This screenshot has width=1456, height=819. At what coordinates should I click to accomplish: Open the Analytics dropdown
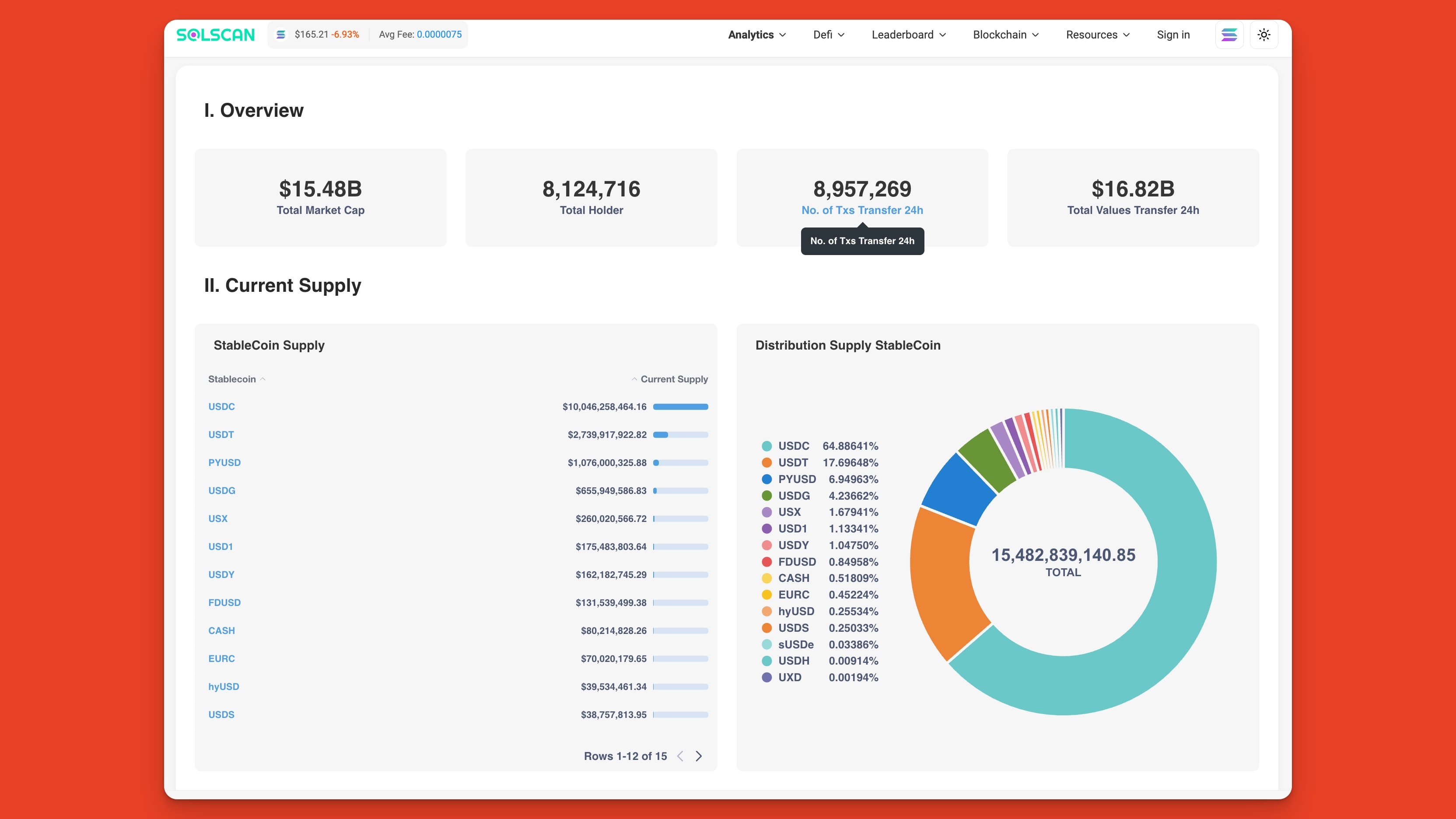[x=756, y=35]
